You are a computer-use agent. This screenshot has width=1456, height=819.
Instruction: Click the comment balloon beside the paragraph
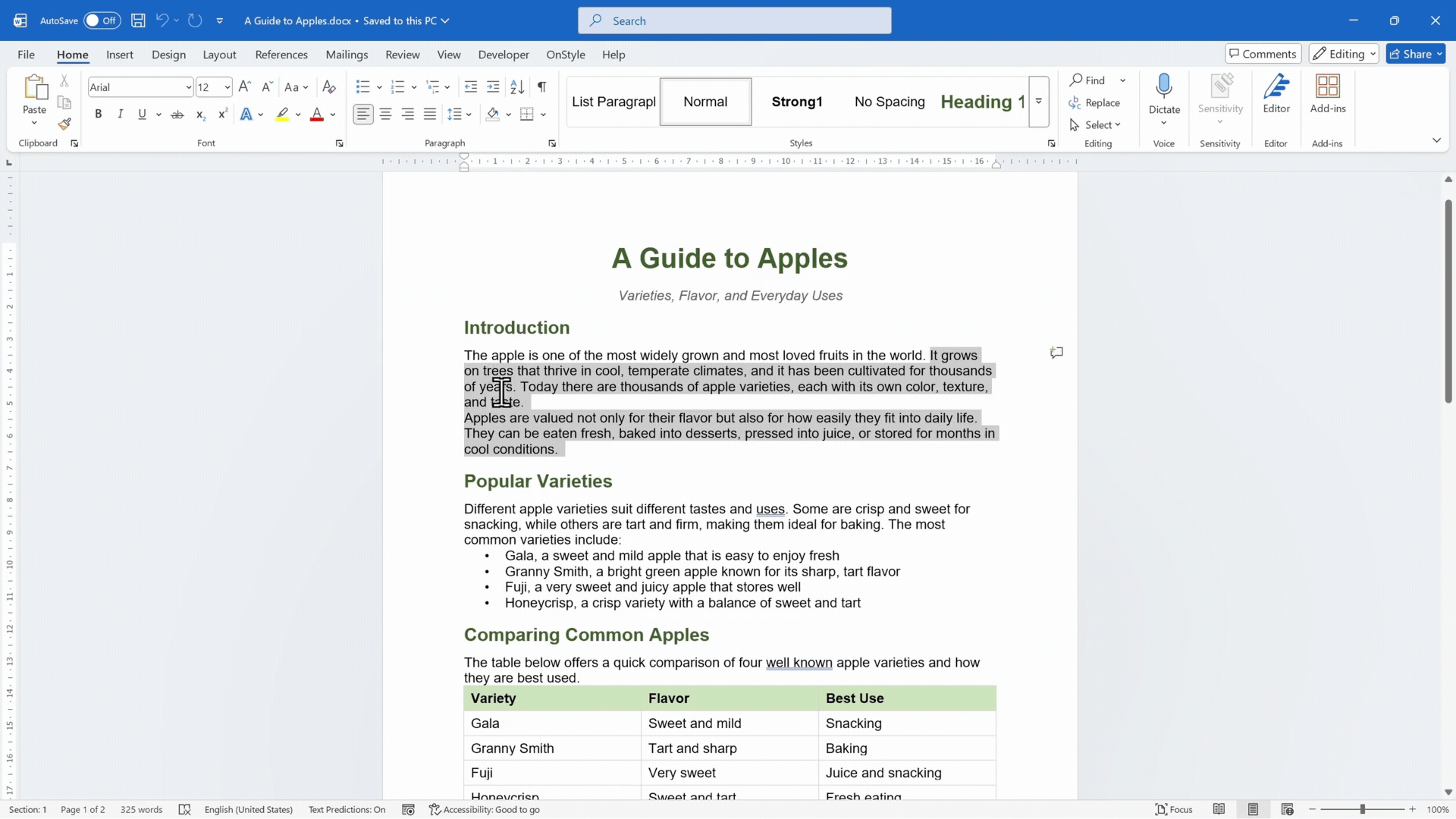[1056, 353]
